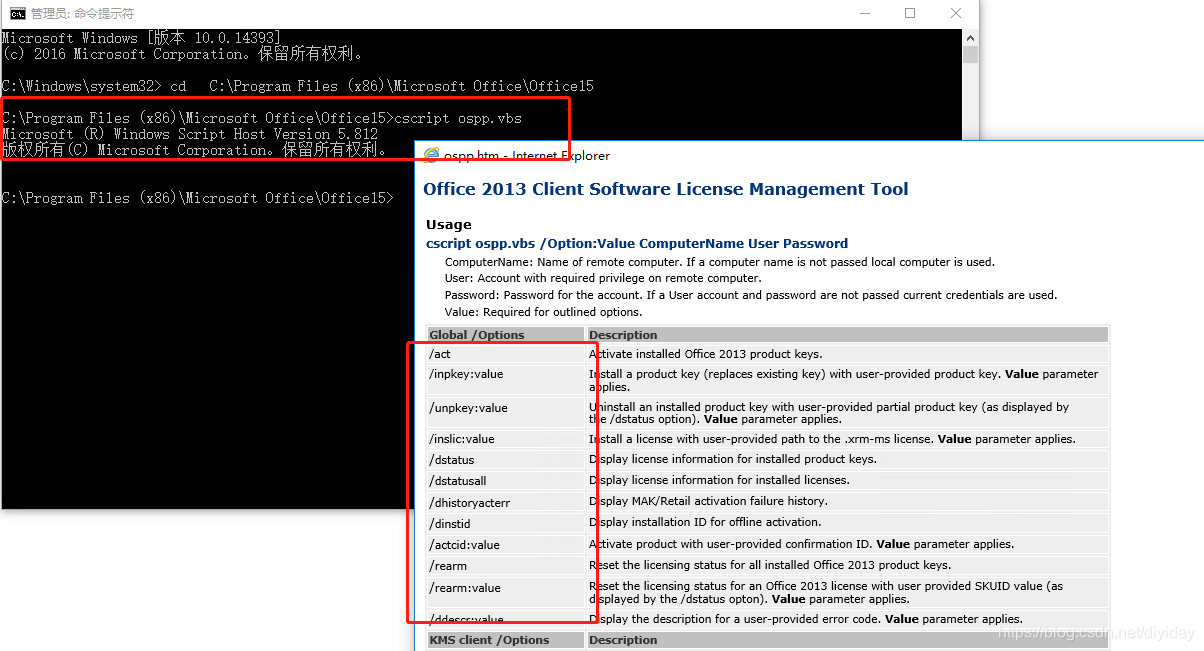The width and height of the screenshot is (1204, 651).
Task: Click the /dhistoryacterr option cell
Action: click(505, 502)
